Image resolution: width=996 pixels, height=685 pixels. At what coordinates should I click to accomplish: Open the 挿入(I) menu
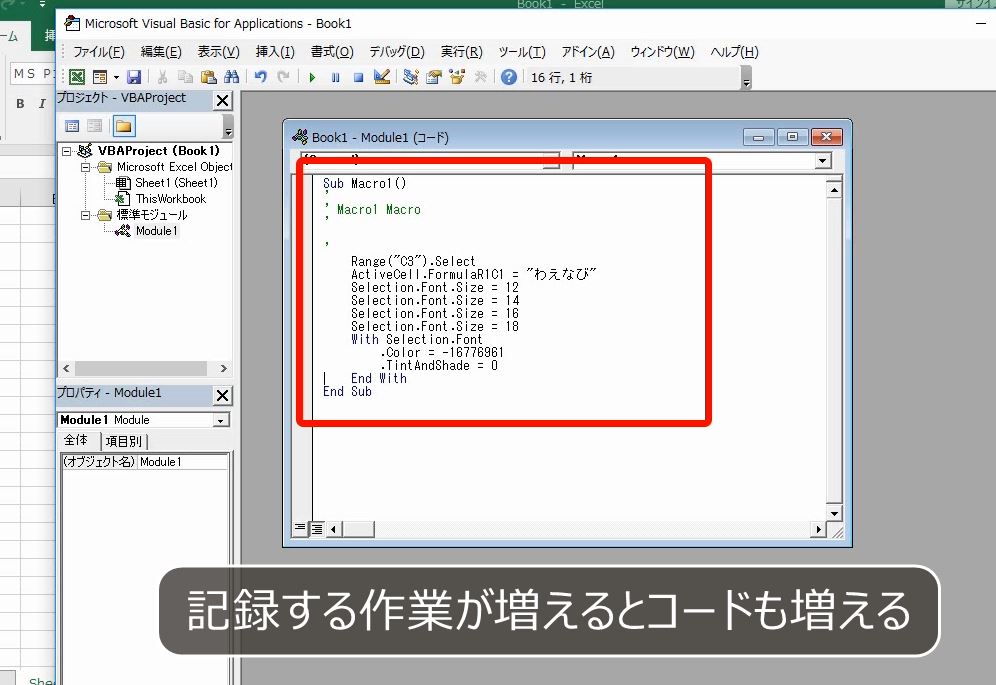(275, 52)
